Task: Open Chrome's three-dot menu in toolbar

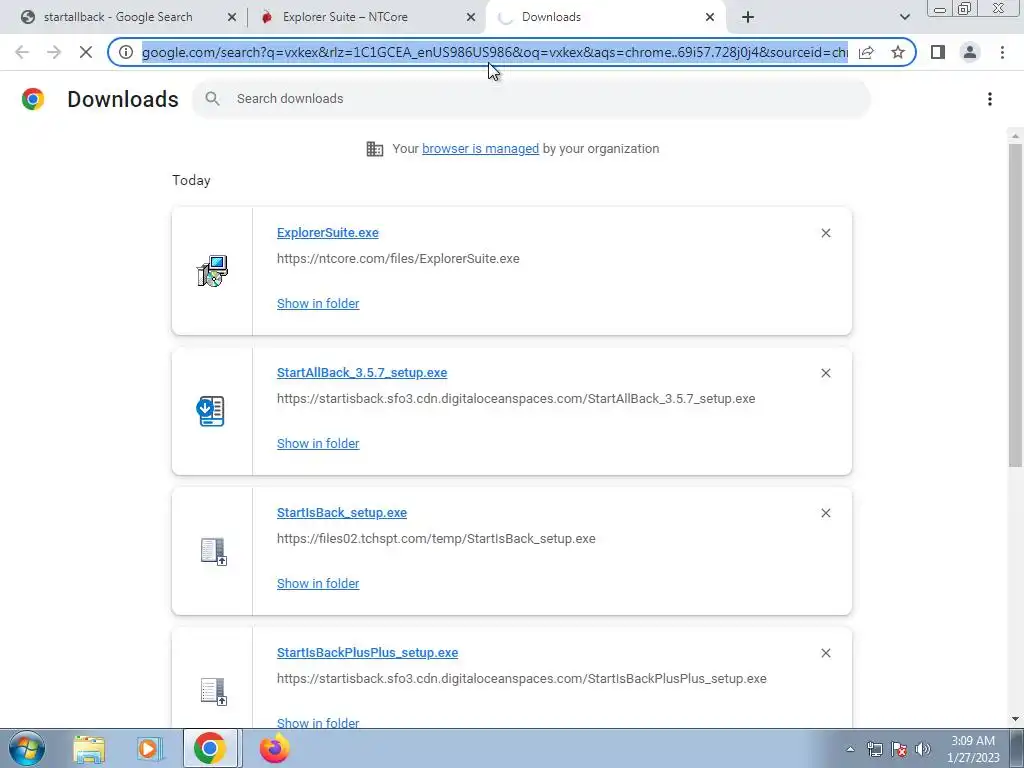Action: (1002, 52)
